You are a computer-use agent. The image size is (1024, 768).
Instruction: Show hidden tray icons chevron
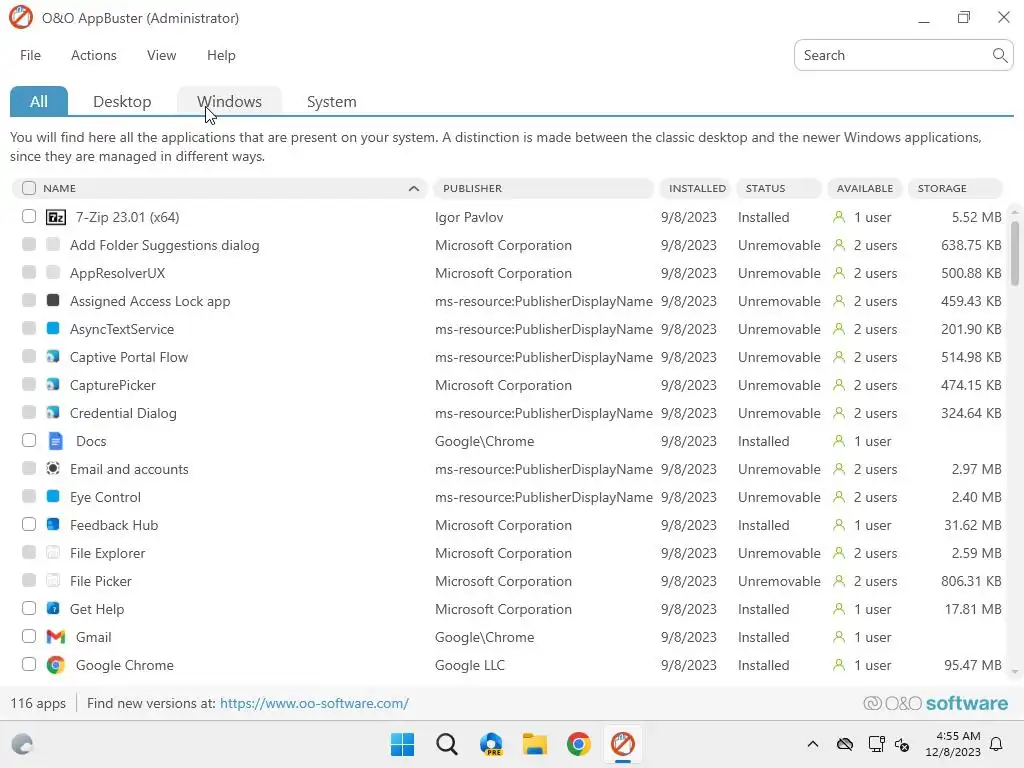click(812, 744)
